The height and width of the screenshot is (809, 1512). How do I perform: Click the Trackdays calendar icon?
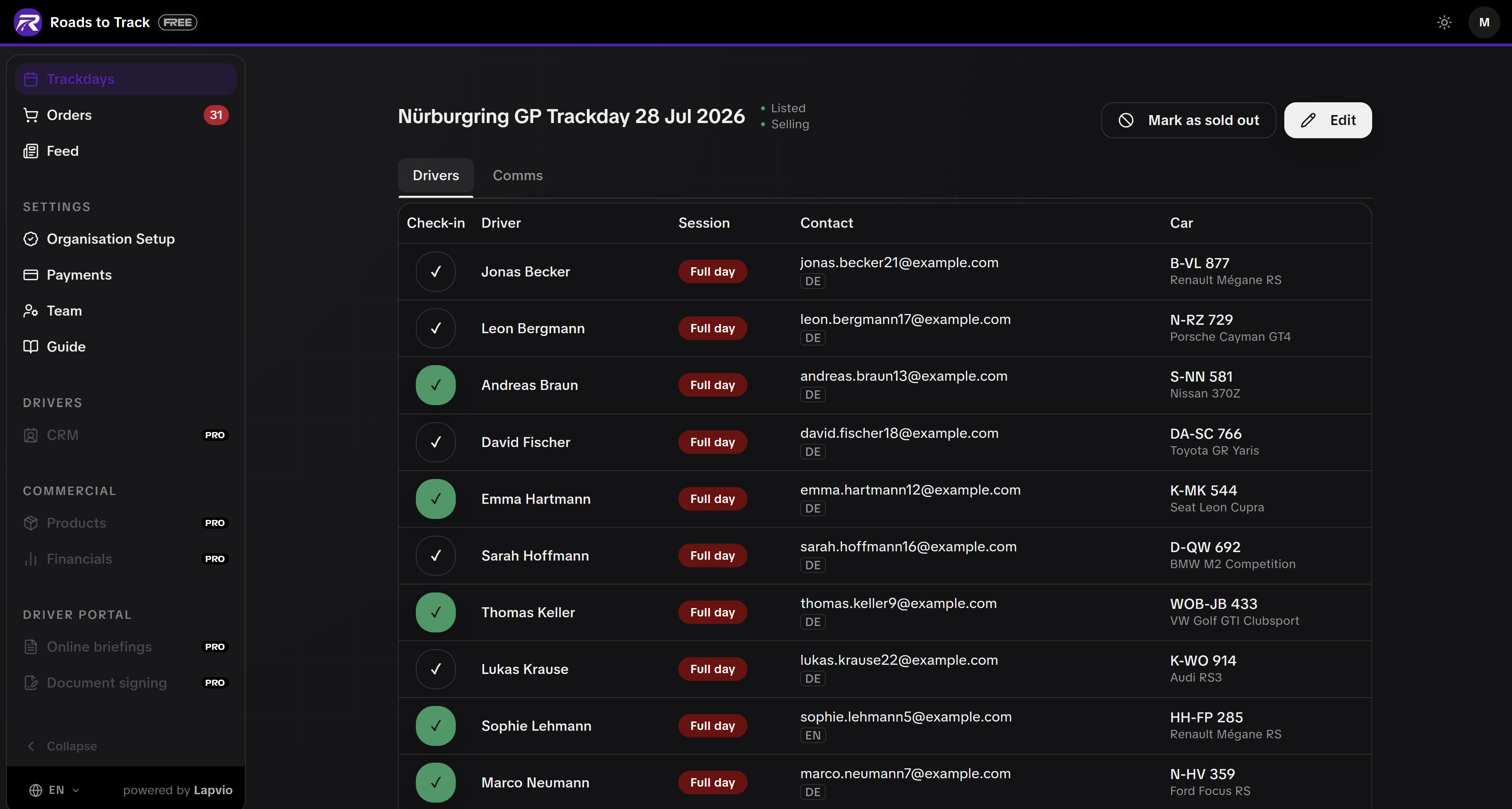[30, 79]
